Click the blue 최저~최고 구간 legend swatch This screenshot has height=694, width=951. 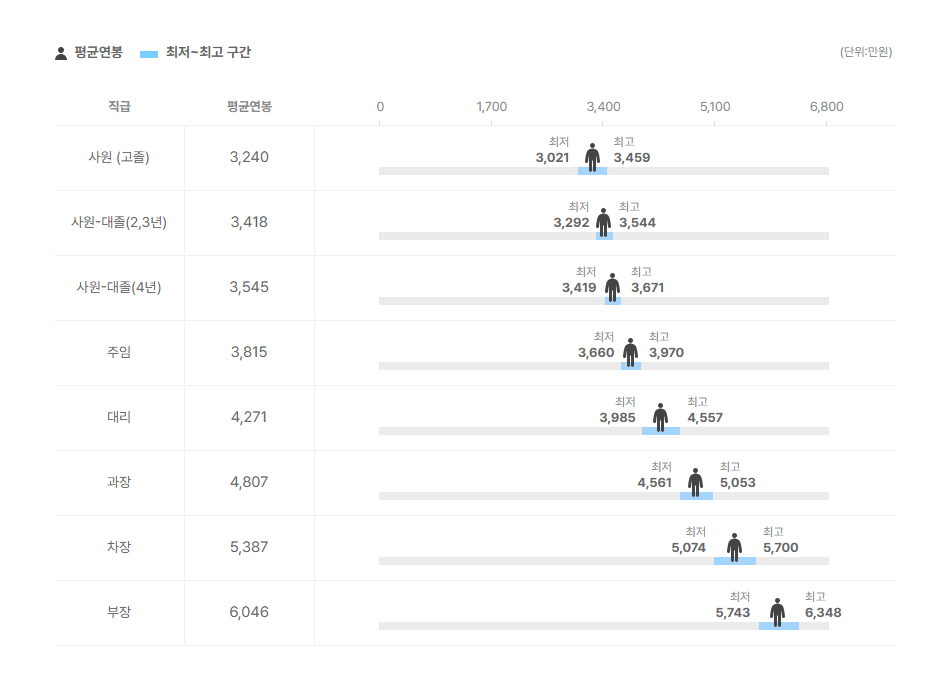coord(149,53)
